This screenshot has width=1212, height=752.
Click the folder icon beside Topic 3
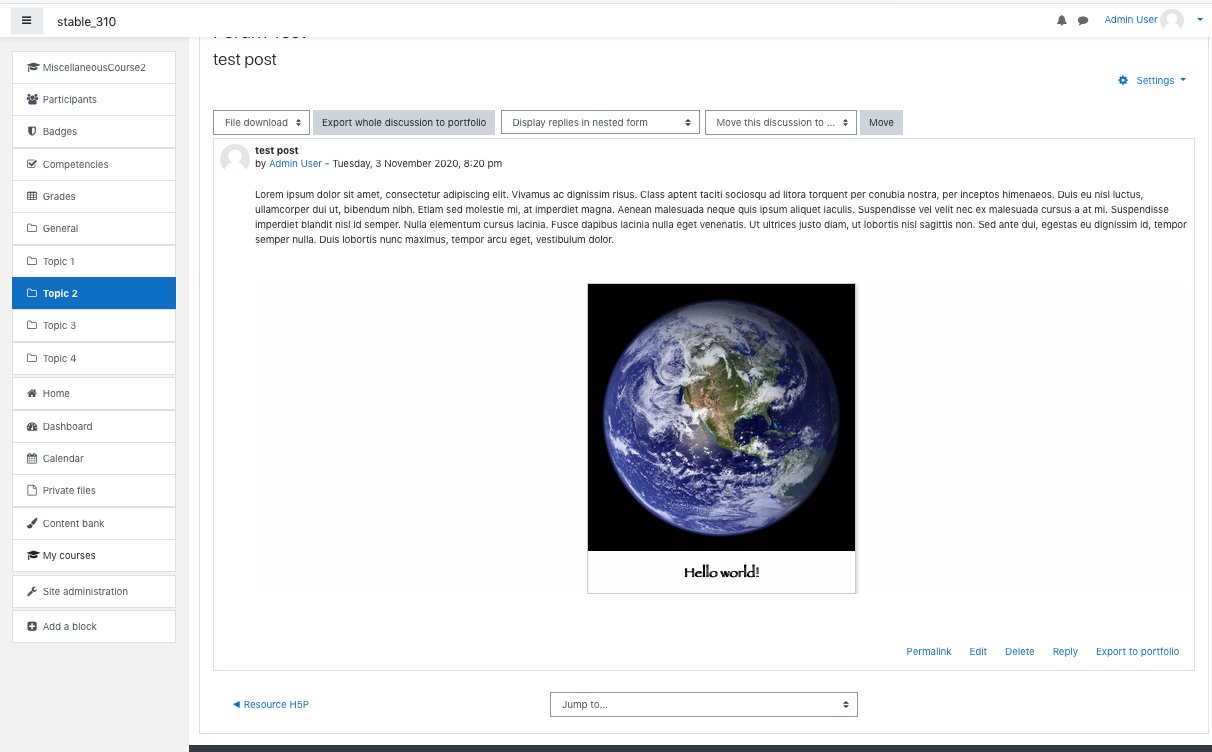click(x=32, y=326)
